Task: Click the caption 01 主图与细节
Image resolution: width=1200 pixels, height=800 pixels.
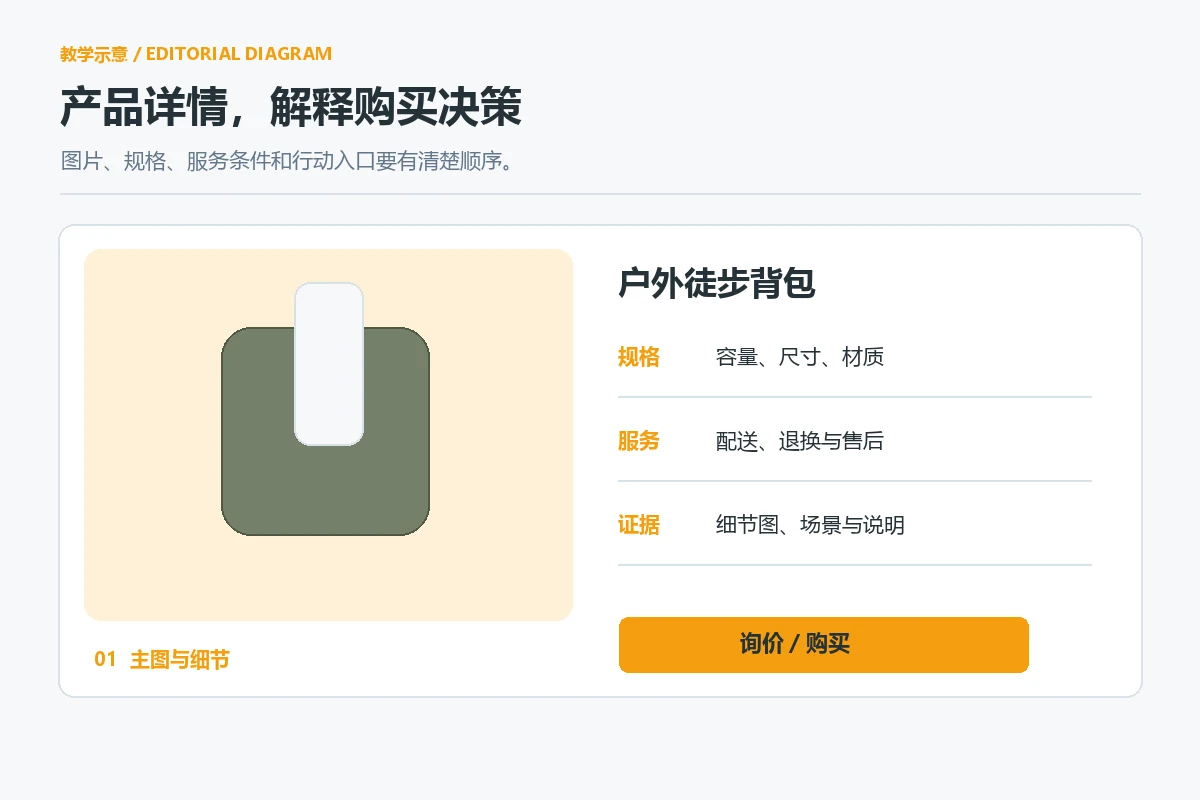Action: 162,660
